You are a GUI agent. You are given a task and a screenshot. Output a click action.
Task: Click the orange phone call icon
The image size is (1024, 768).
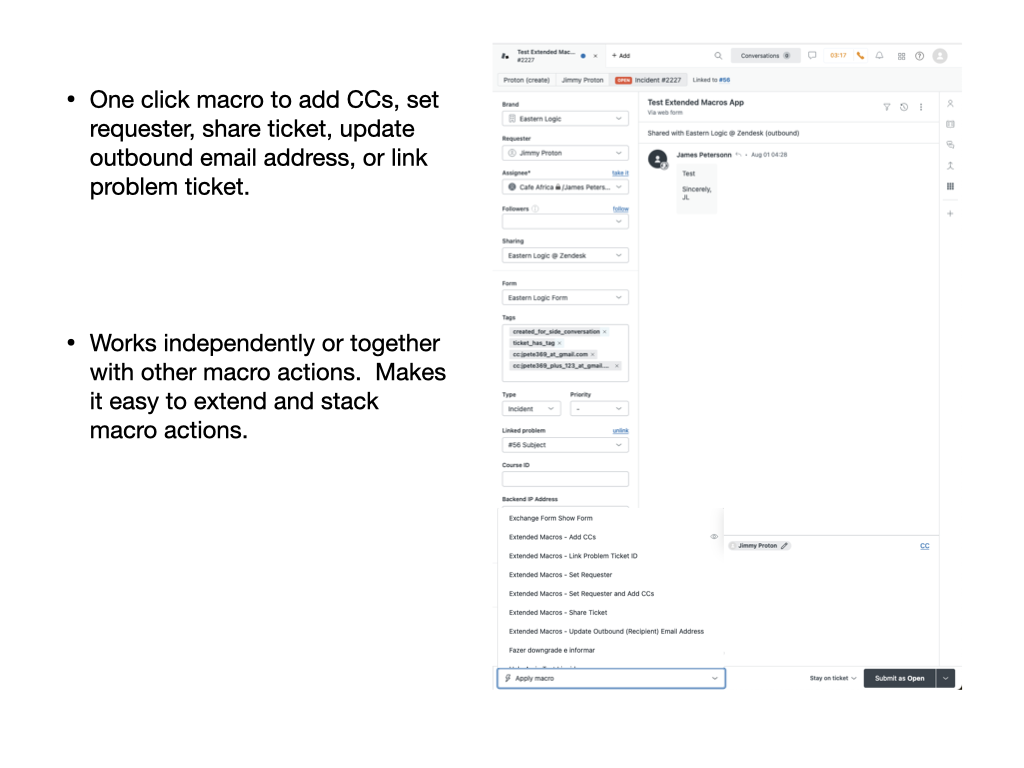[860, 56]
